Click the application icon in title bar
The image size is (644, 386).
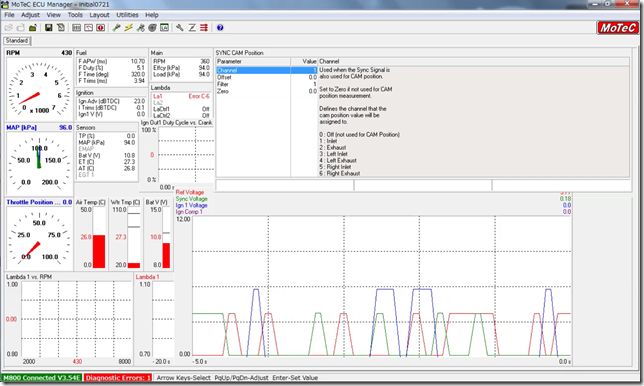5,5
